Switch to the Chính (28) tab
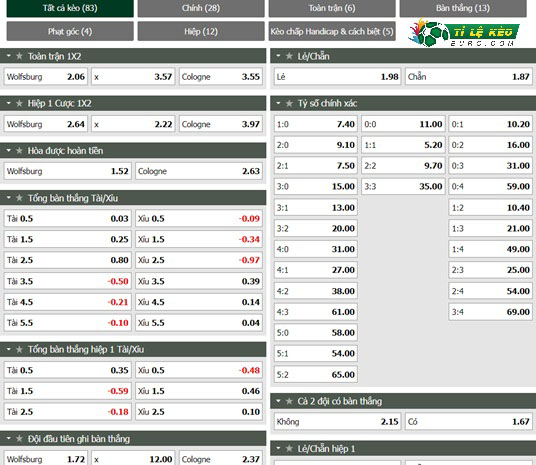 [x=201, y=8]
